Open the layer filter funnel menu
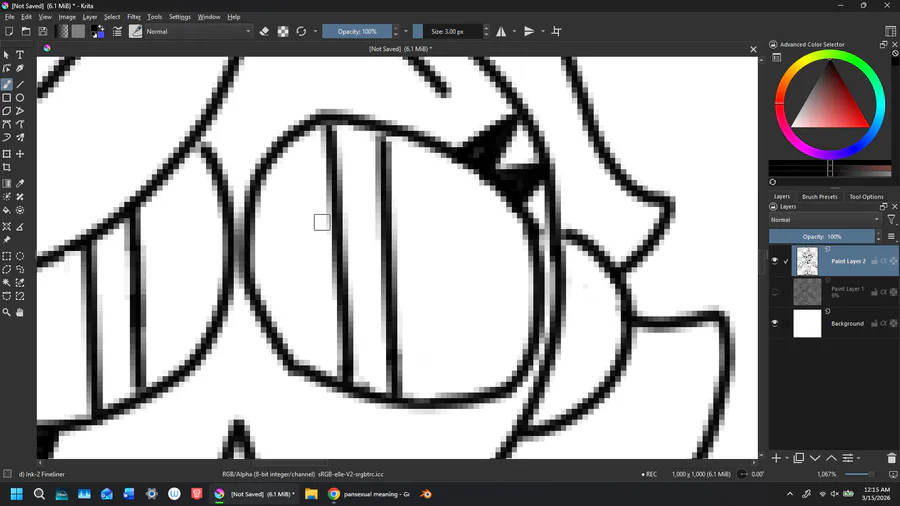The image size is (900, 506). click(x=891, y=220)
